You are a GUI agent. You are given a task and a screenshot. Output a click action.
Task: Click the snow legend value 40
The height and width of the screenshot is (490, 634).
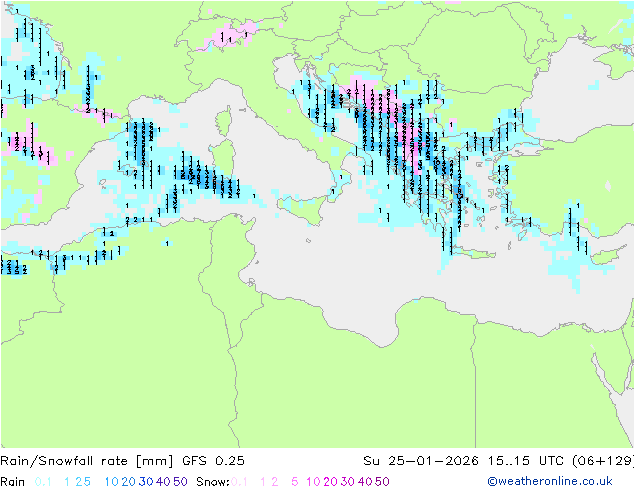[x=365, y=482]
